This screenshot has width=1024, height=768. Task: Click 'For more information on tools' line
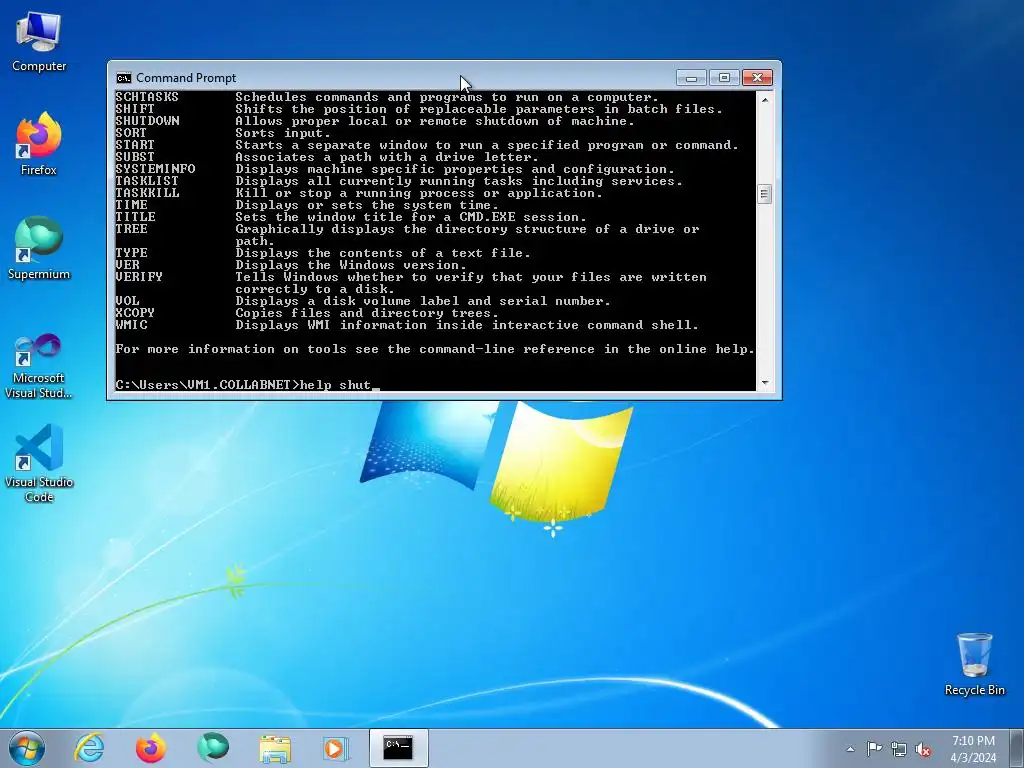(435, 349)
